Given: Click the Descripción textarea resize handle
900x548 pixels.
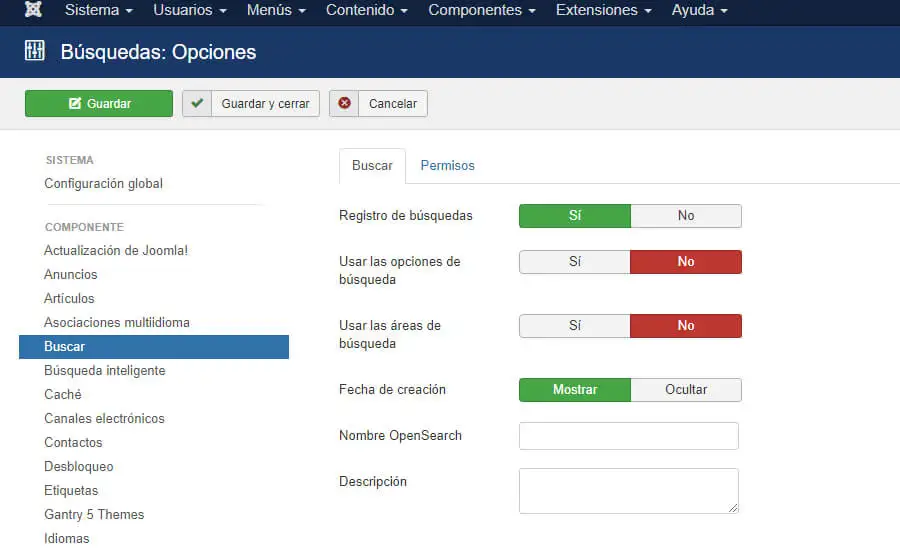Looking at the screenshot, I should (733, 508).
